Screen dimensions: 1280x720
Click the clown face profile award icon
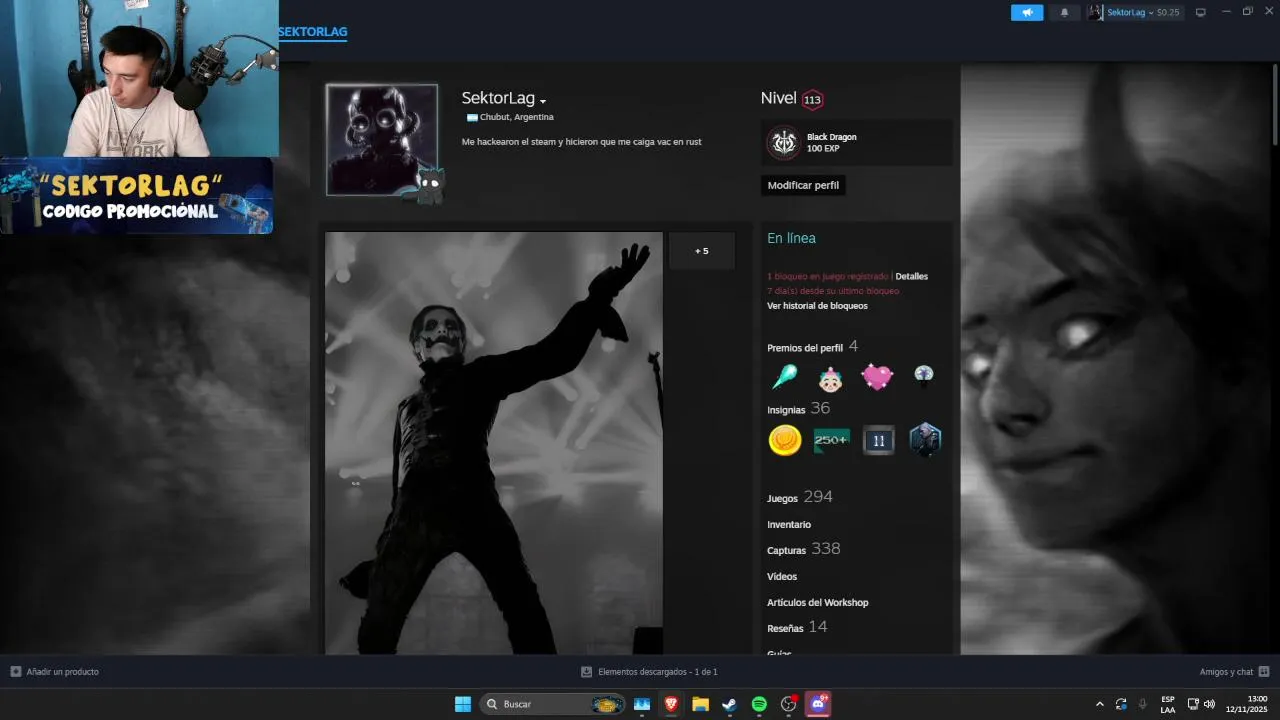pos(830,377)
